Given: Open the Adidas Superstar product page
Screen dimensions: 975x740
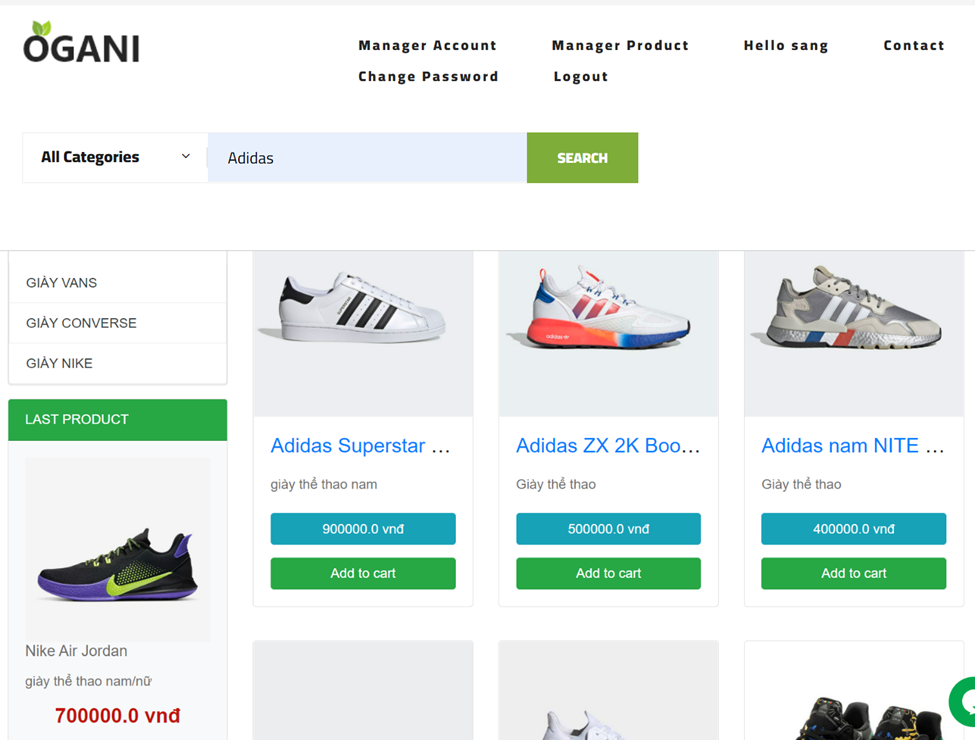Looking at the screenshot, I should (x=361, y=446).
